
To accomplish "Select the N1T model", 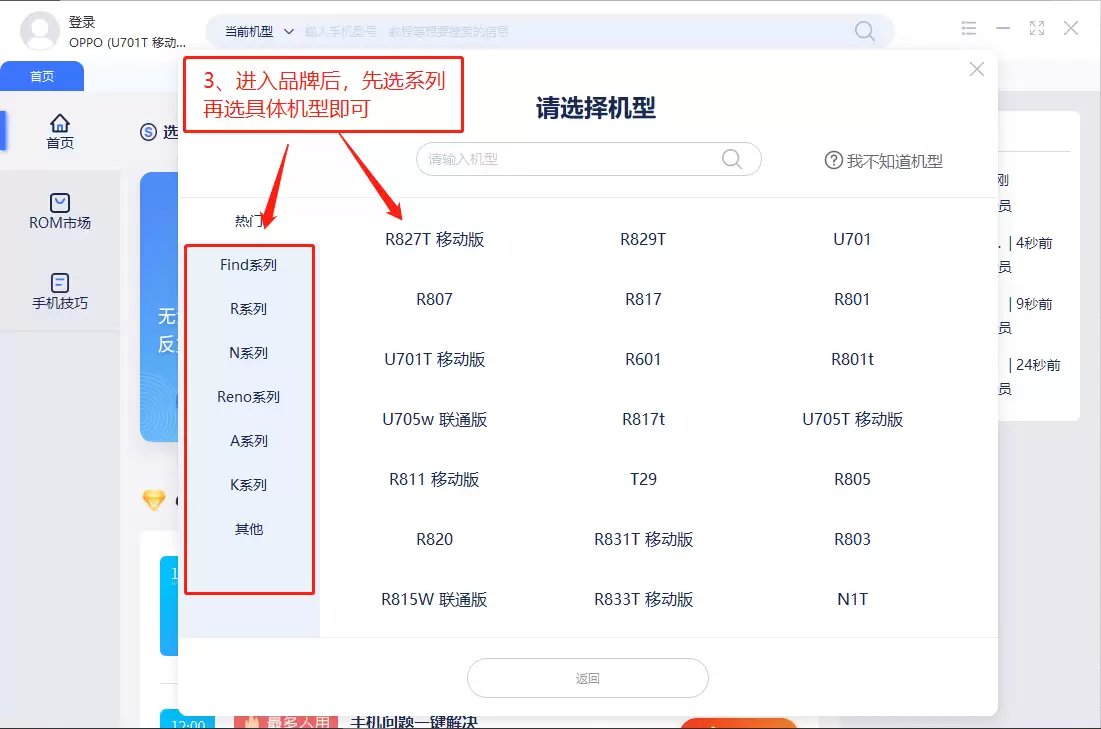I will 851,599.
